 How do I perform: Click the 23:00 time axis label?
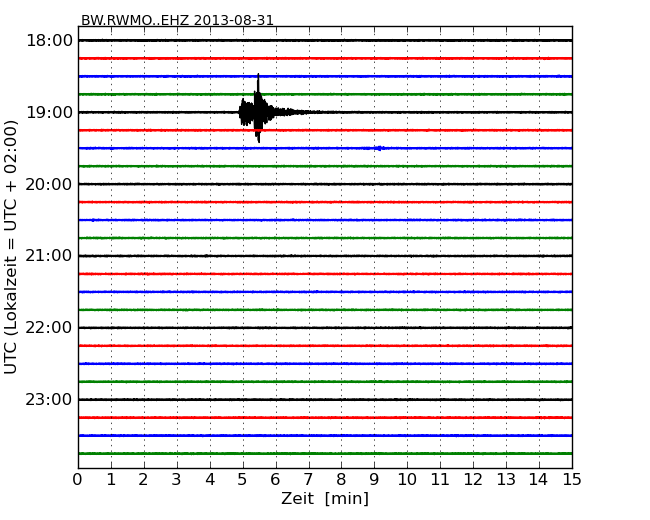pos(49,399)
